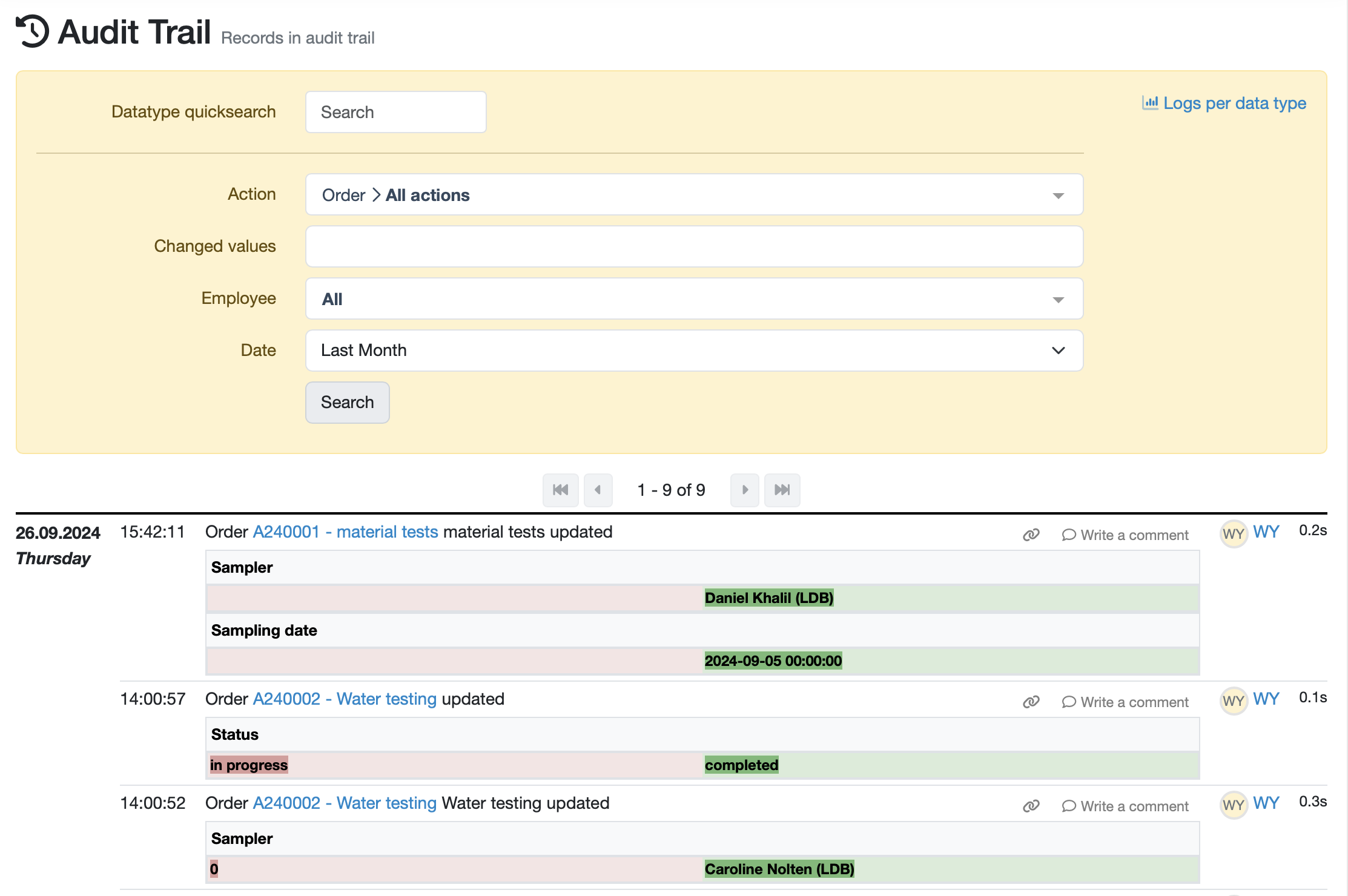The width and height of the screenshot is (1348, 896).
Task: Open order A240002 - Water testing
Action: (x=345, y=699)
